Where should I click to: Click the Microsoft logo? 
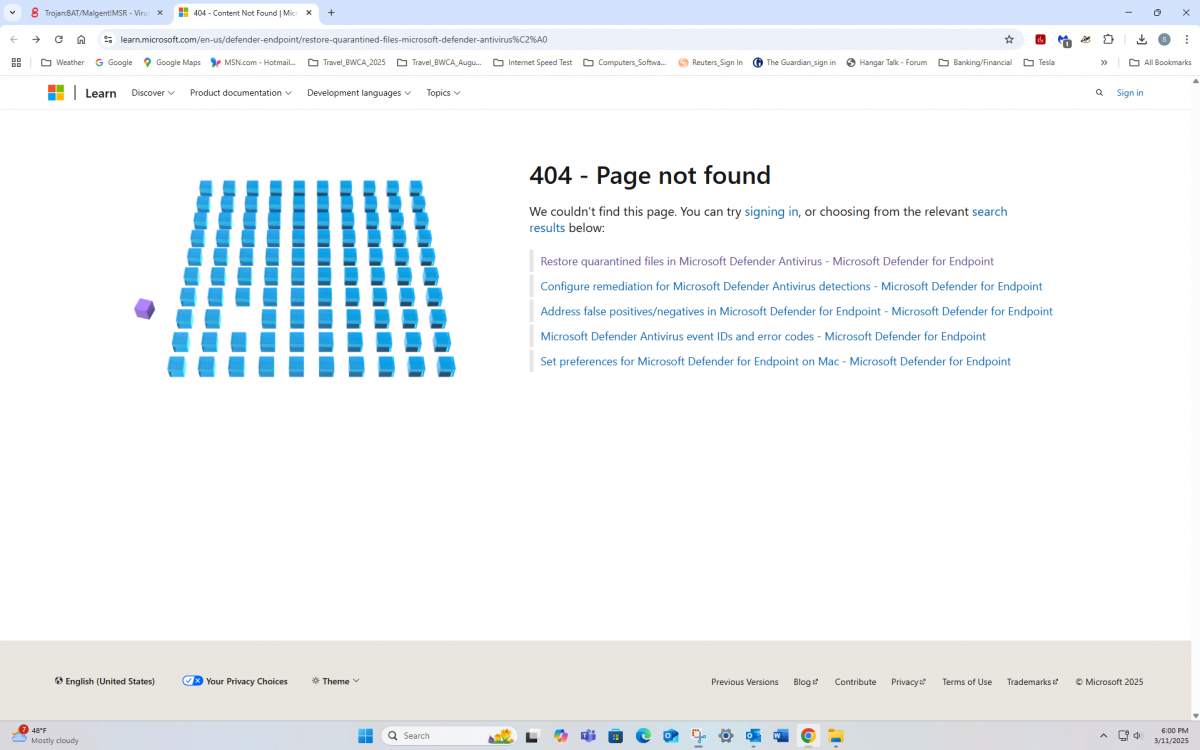tap(56, 93)
